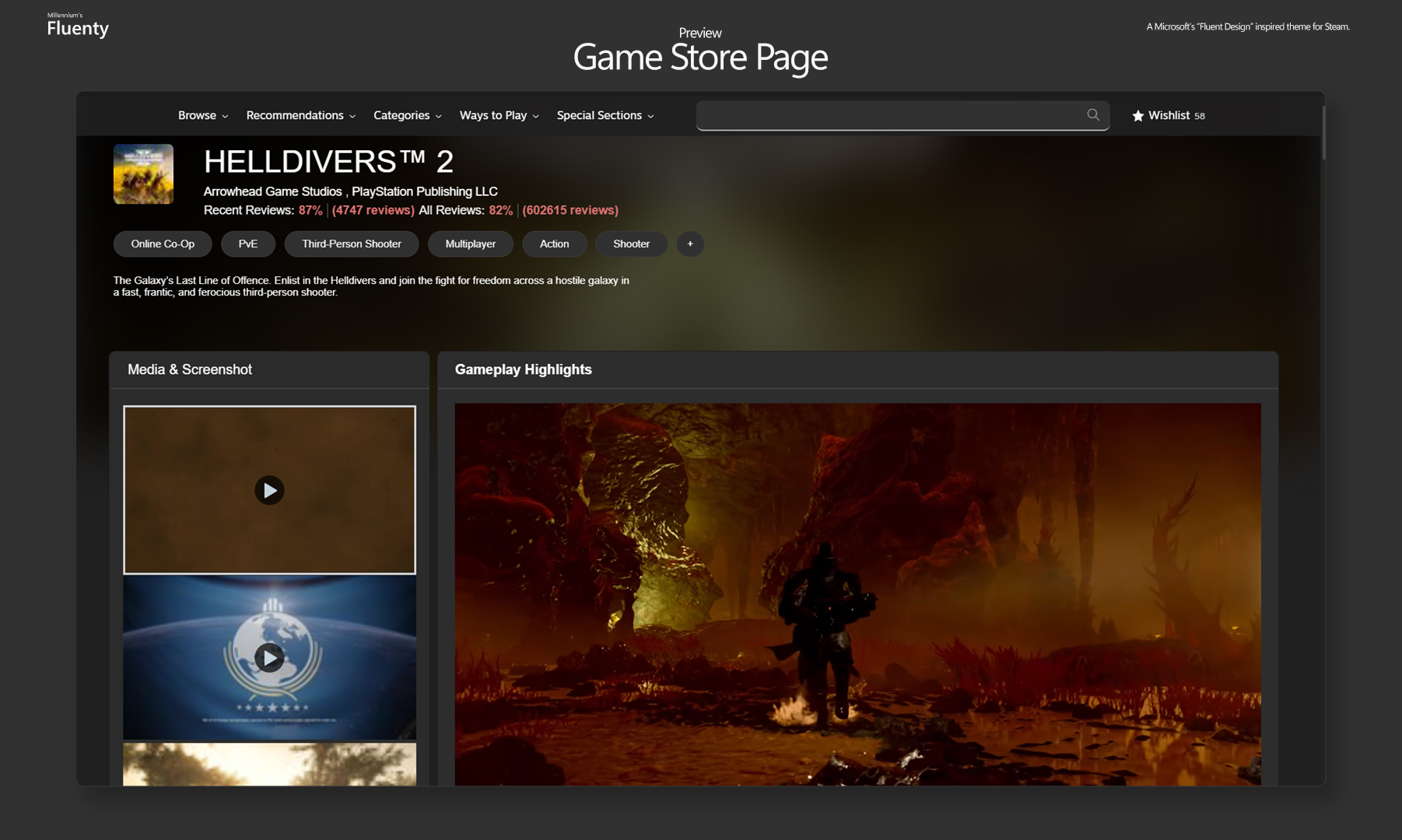Play the first brown media video thumbnail
The image size is (1402, 840).
point(269,490)
